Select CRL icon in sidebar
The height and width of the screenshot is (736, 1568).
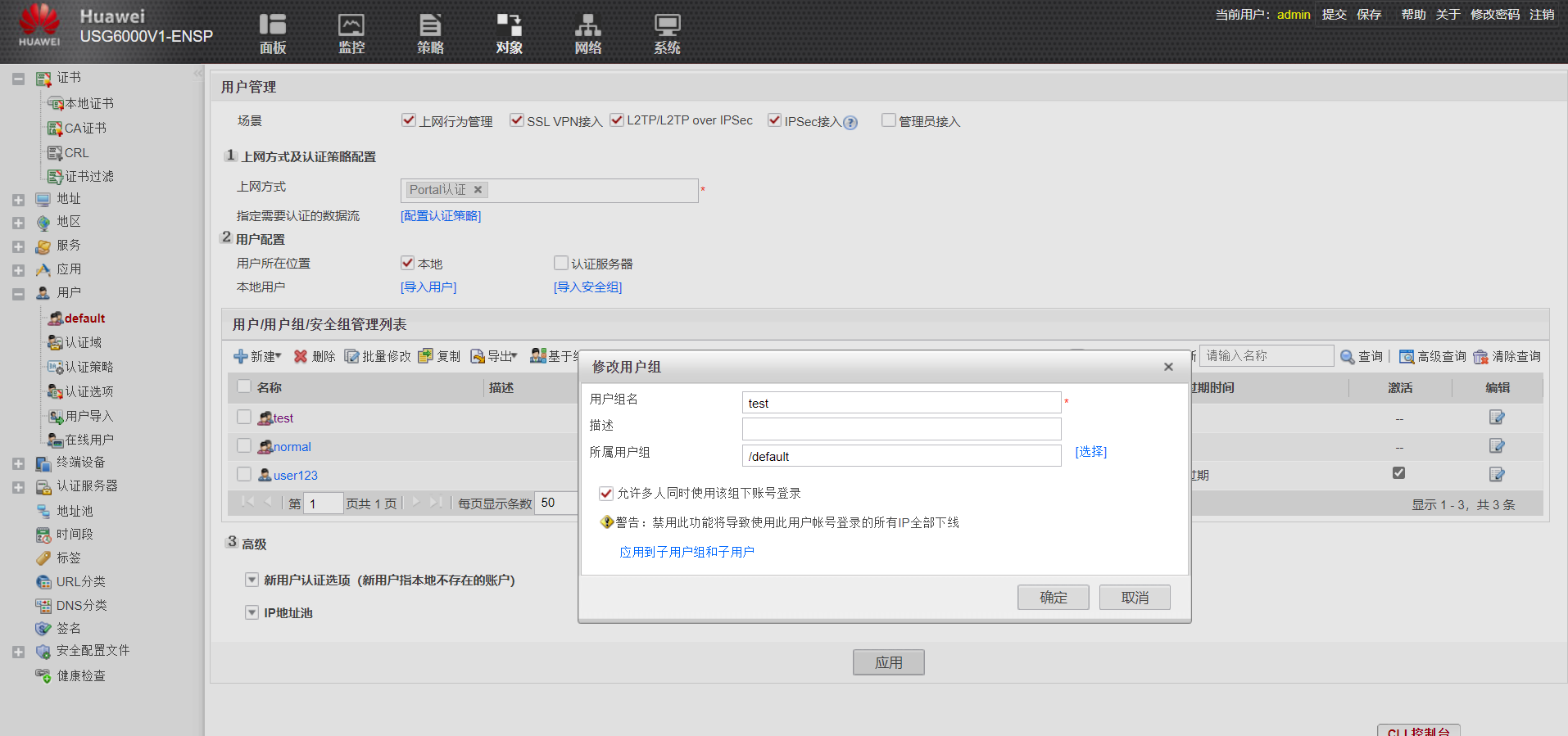55,153
